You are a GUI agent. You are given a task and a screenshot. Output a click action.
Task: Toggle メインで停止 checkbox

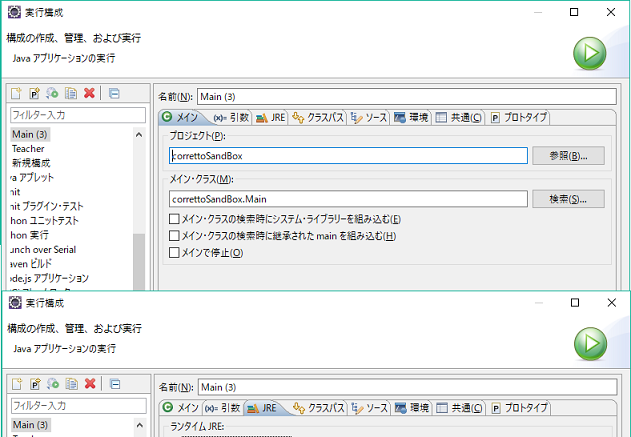174,252
